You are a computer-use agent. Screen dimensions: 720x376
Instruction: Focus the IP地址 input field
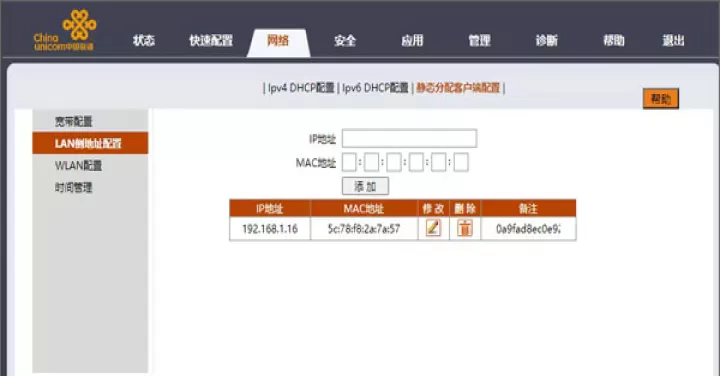[x=410, y=138]
